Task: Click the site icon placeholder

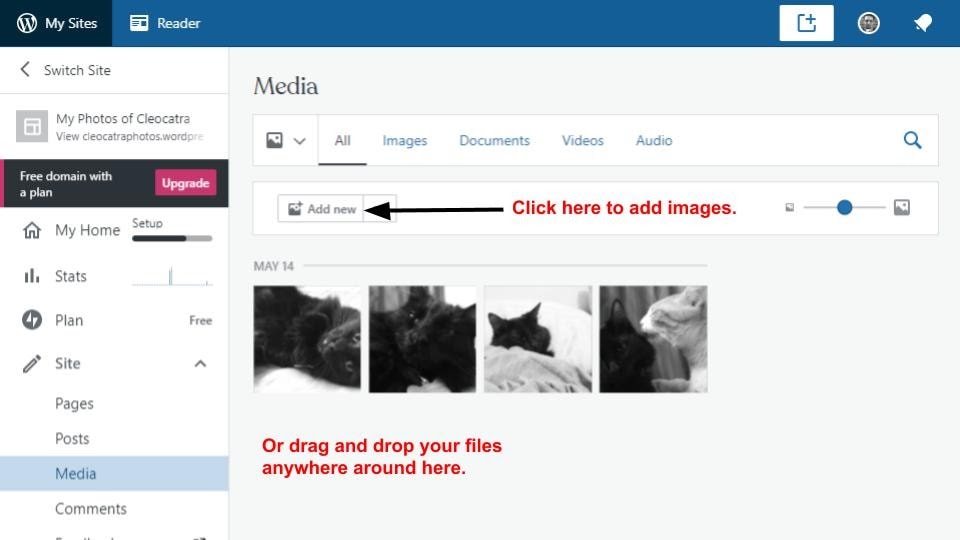Action: (x=32, y=126)
